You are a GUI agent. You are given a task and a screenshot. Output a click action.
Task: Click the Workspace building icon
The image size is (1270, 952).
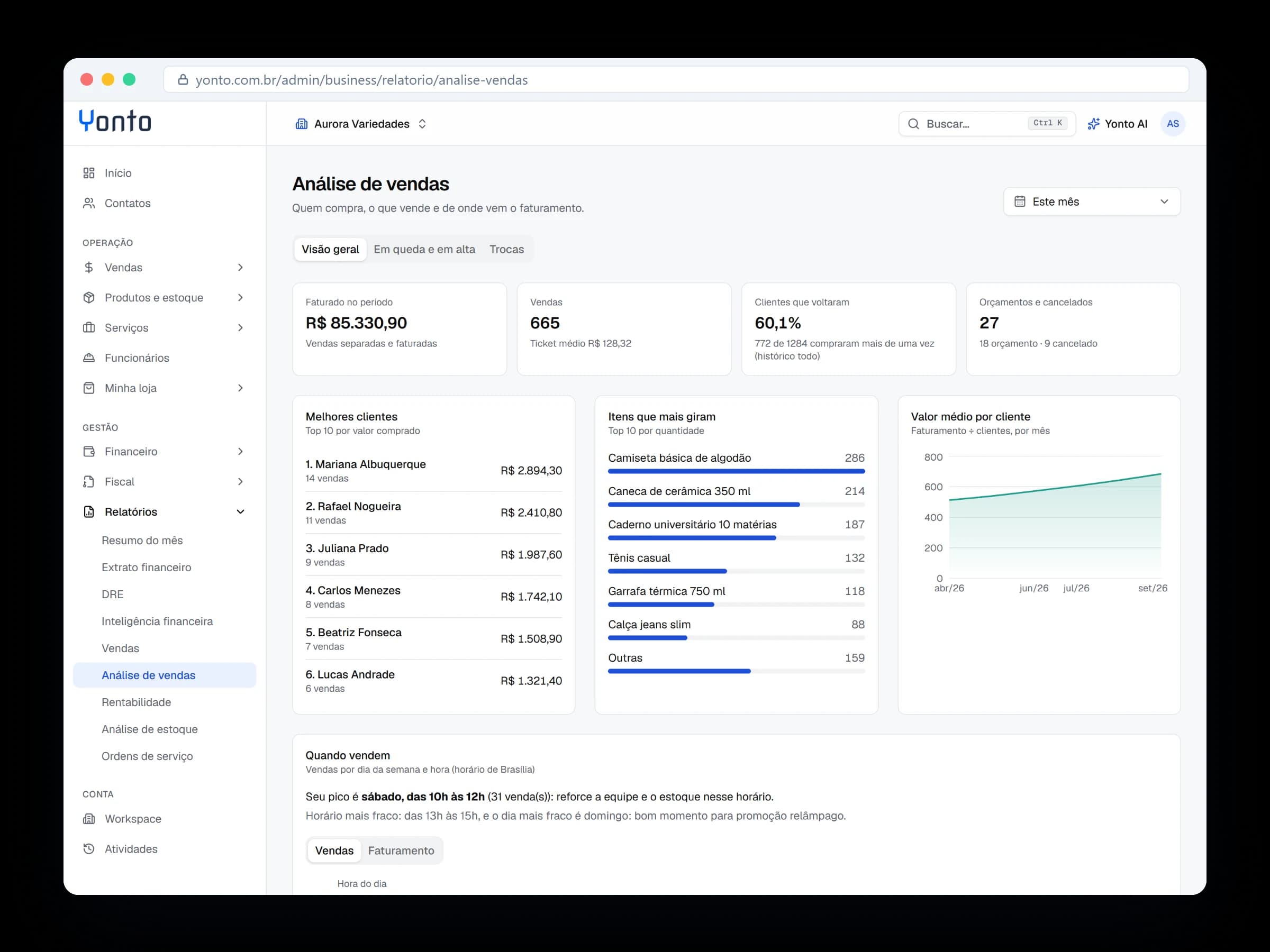click(89, 818)
